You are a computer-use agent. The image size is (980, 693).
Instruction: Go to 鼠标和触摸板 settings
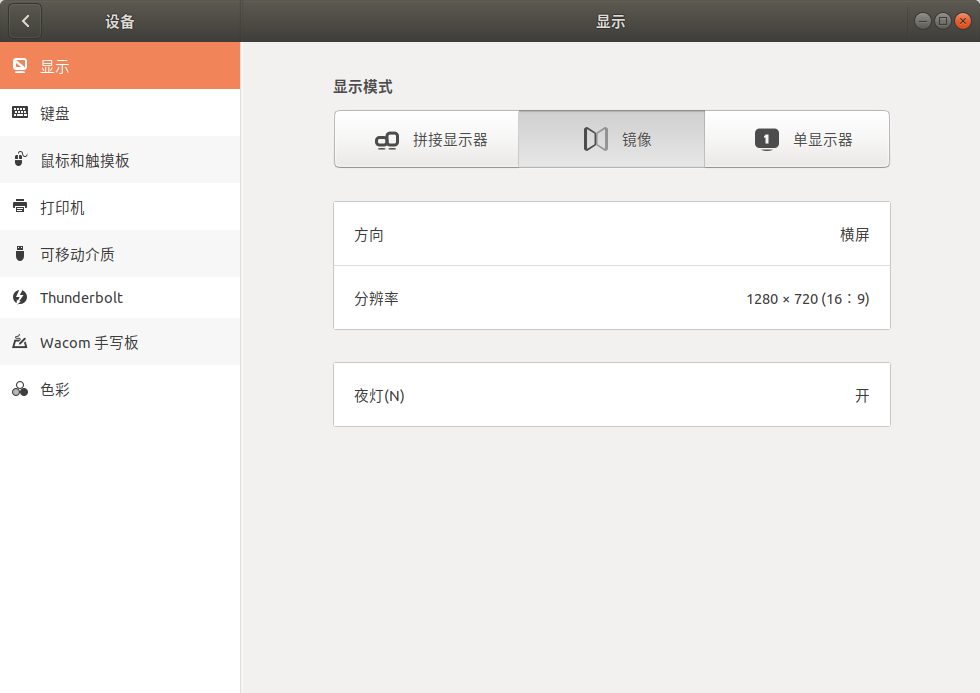point(120,159)
